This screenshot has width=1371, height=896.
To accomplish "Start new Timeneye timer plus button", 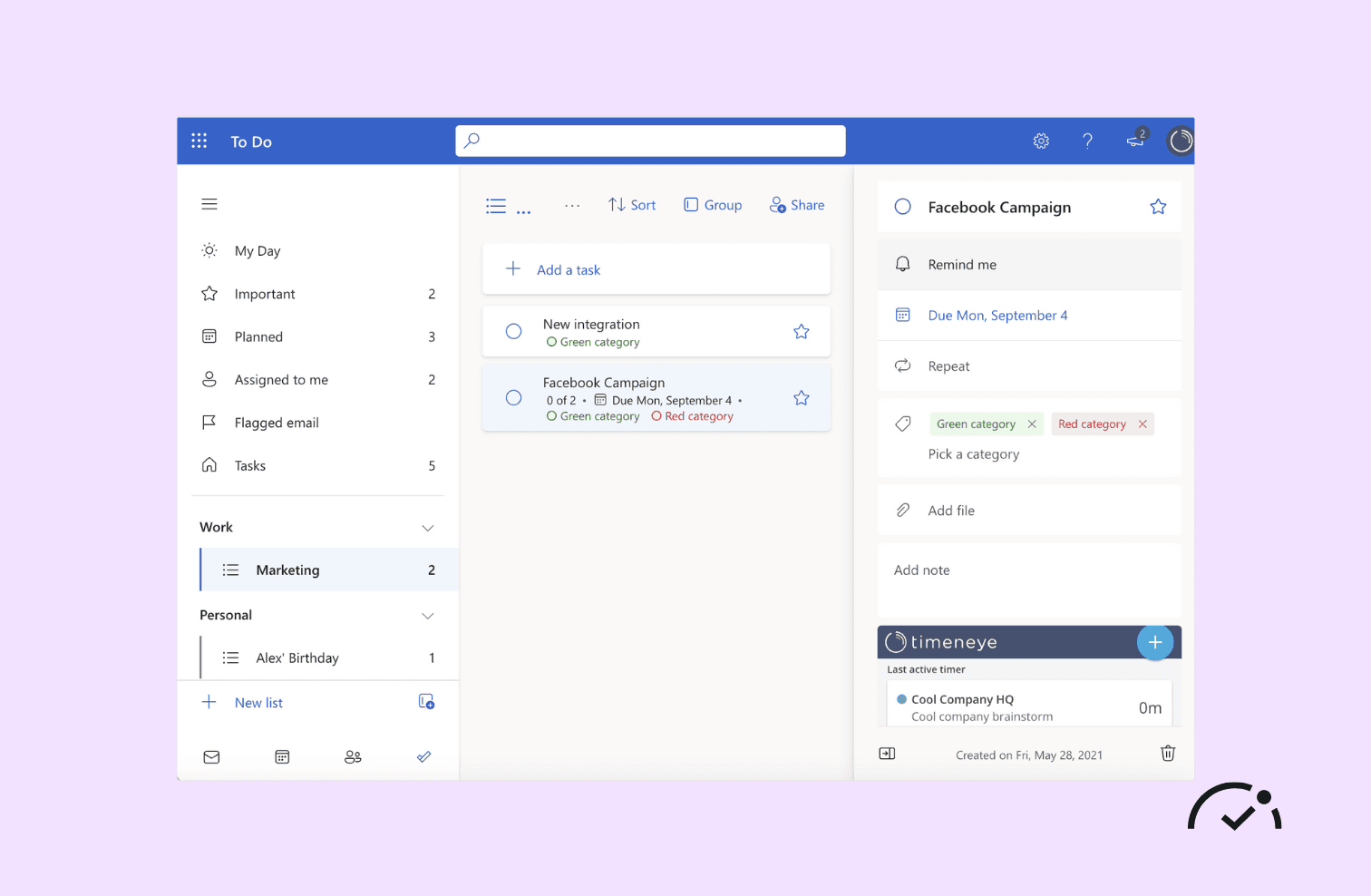I will [x=1155, y=643].
